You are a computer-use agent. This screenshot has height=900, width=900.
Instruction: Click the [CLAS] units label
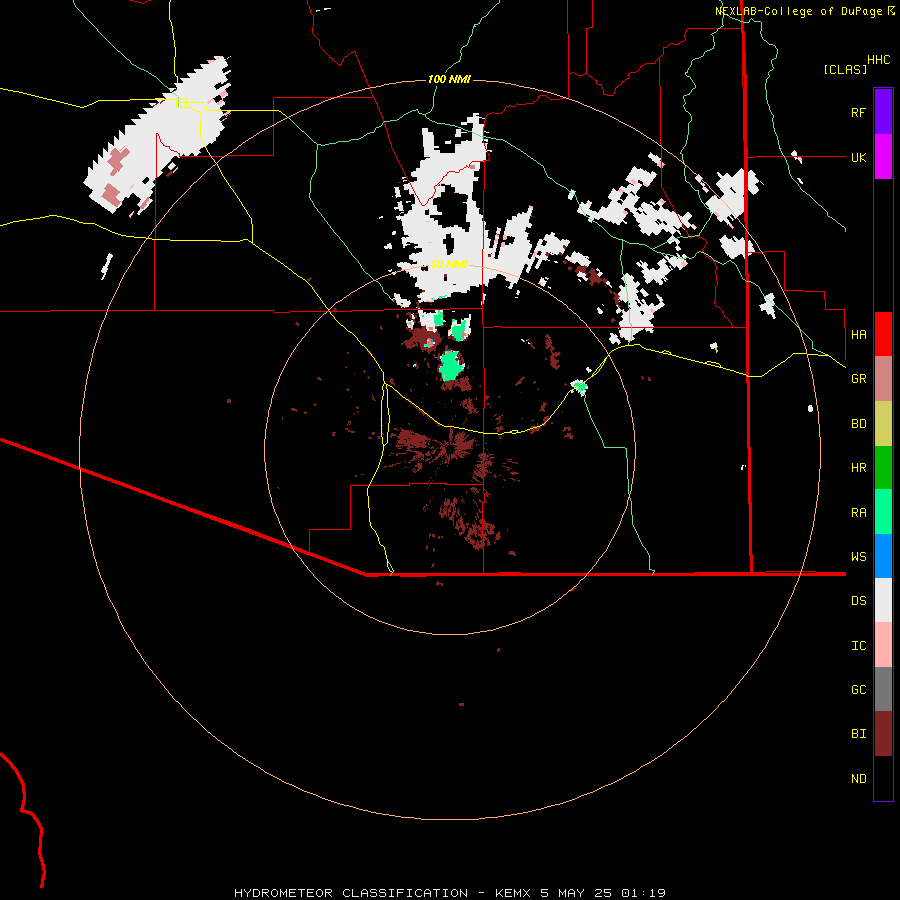pos(845,69)
